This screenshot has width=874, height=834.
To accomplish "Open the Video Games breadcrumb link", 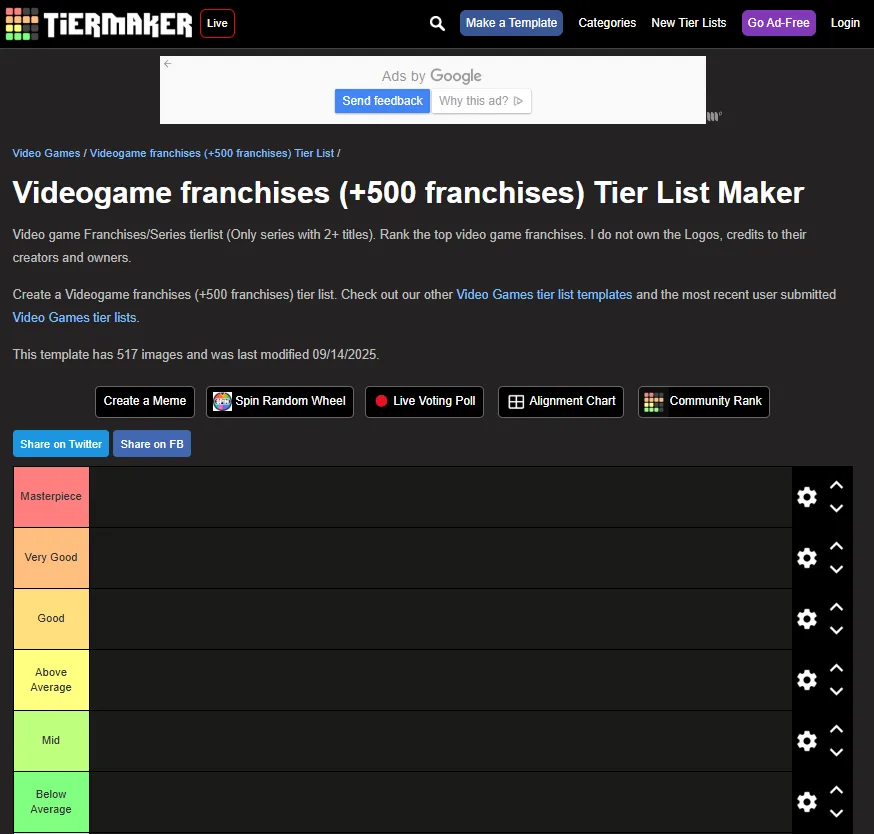I will 46,153.
